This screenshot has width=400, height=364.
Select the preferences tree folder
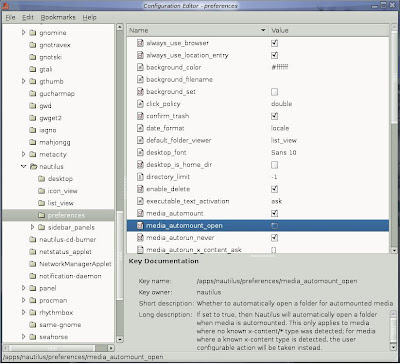point(59,215)
